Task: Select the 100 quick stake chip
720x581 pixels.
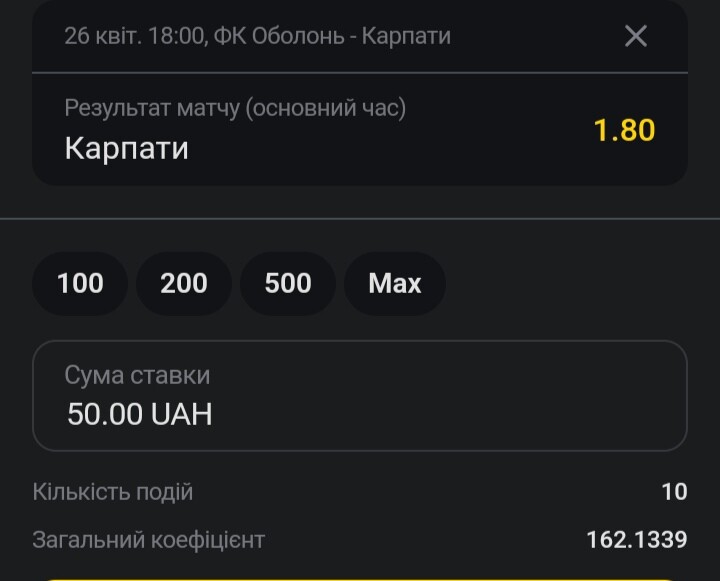Action: (80, 283)
